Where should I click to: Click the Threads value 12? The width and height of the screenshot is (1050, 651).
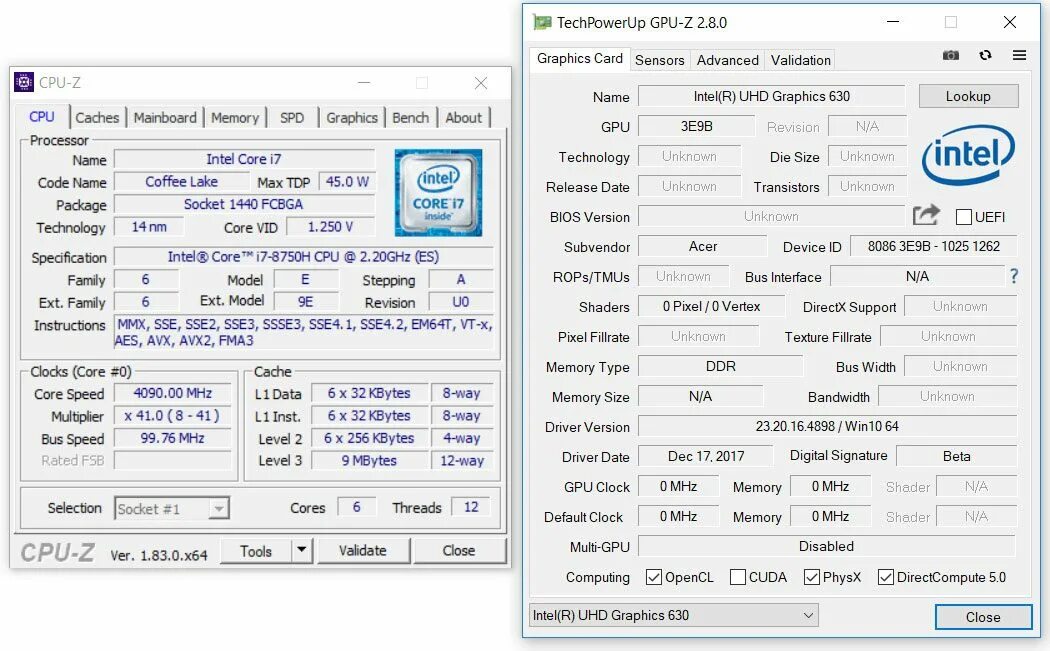[x=471, y=507]
